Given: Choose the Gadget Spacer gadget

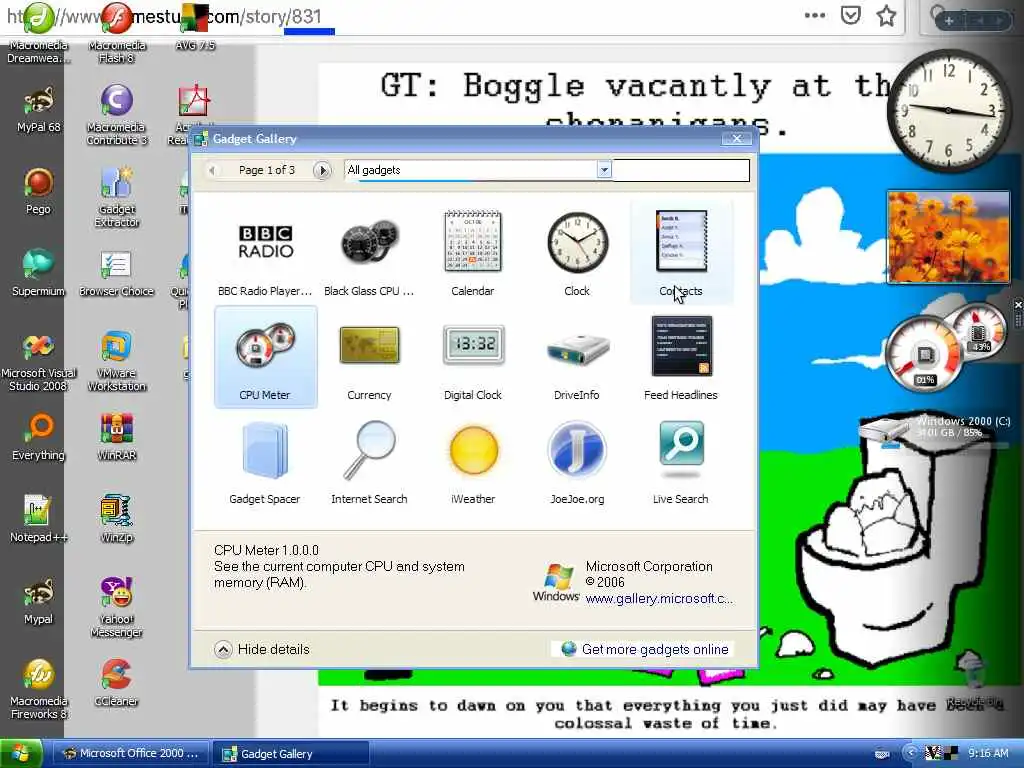Looking at the screenshot, I should tap(264, 461).
